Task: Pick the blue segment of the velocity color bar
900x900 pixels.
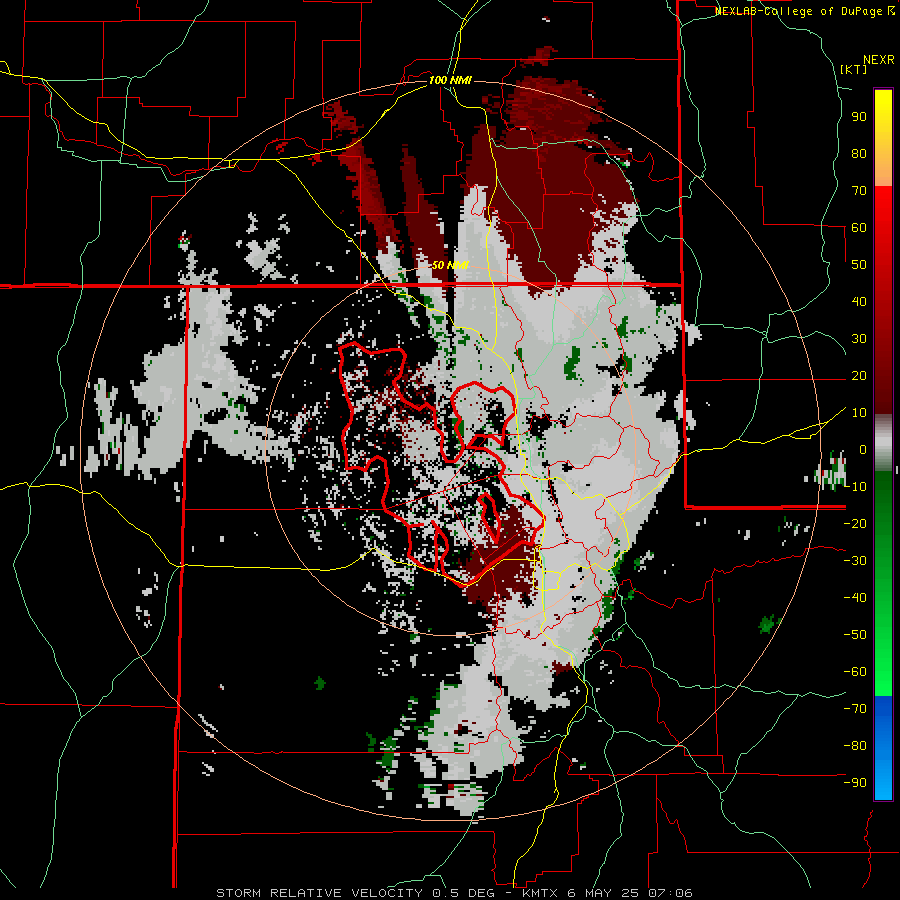Action: tap(883, 748)
